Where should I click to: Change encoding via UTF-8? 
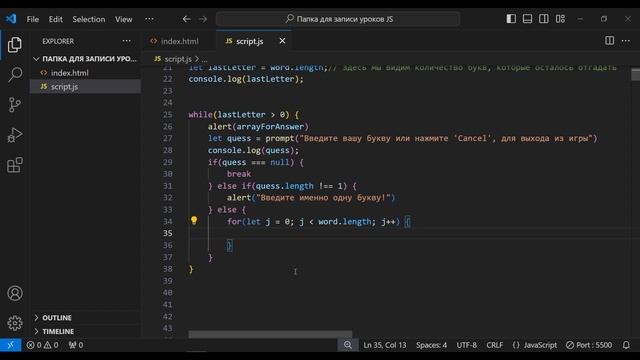467,345
